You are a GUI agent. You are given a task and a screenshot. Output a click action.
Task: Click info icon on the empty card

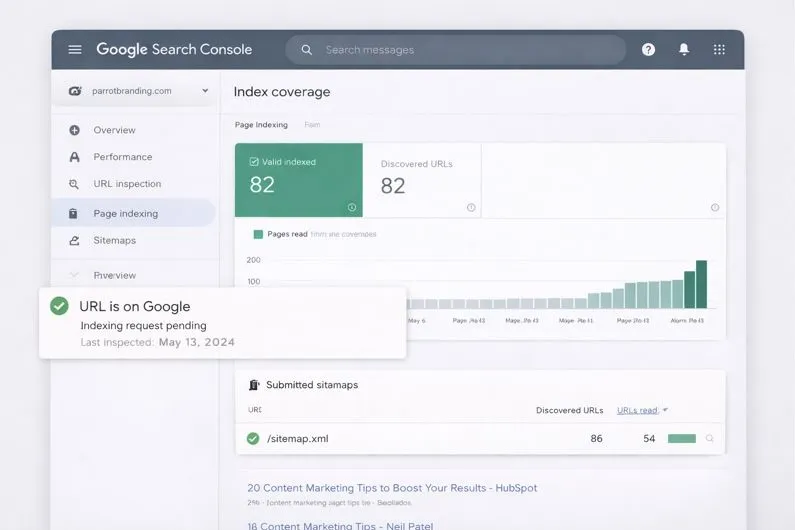(715, 207)
